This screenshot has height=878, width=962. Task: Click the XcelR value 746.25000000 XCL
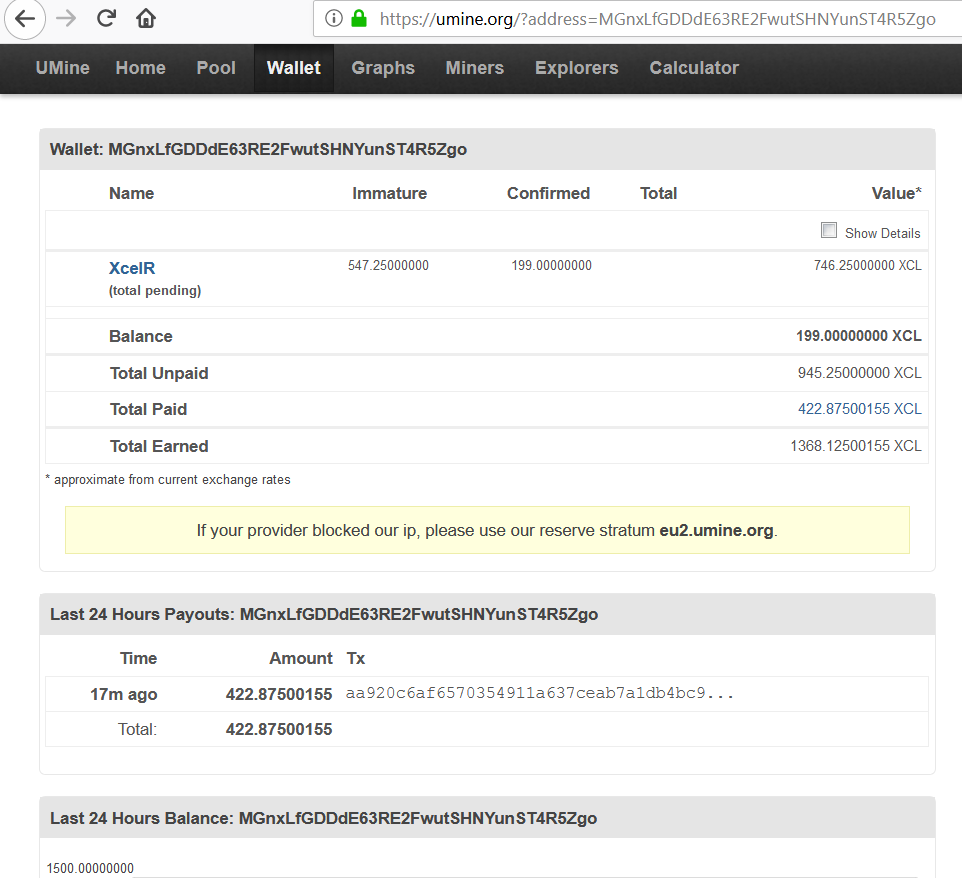[868, 266]
